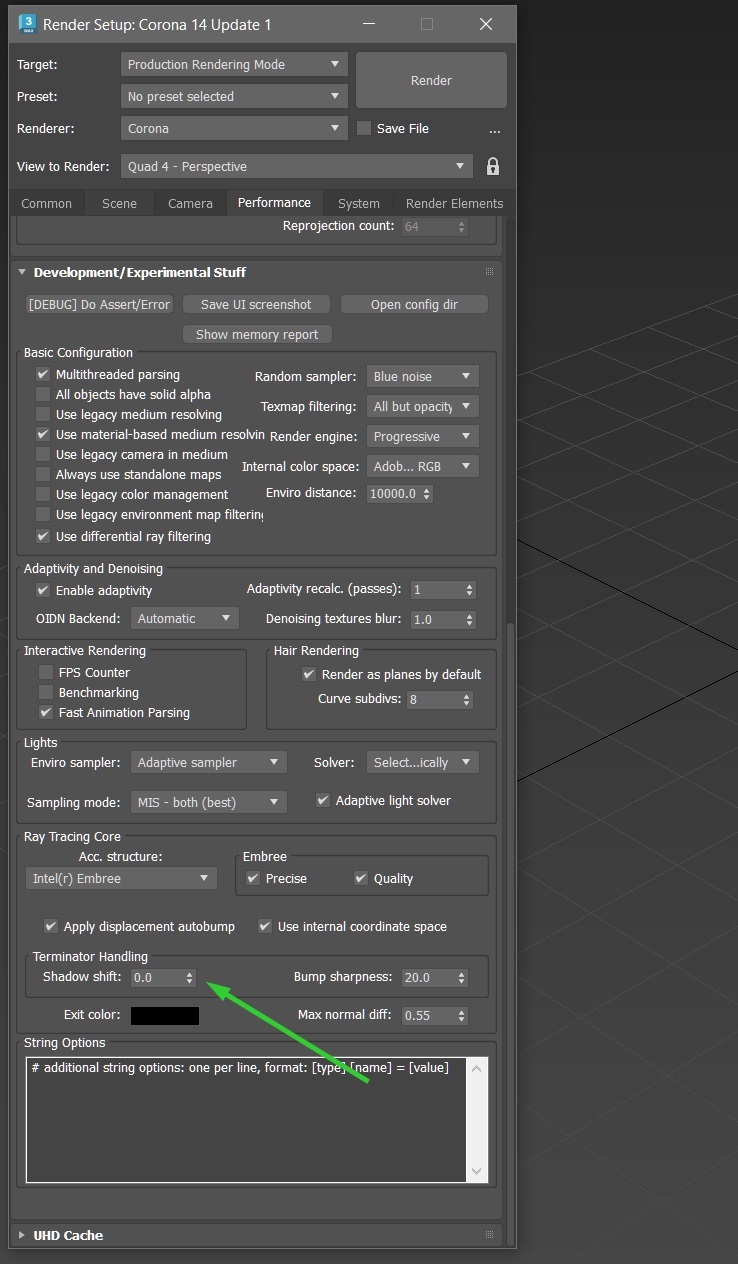Increase Shadow shift value with spinner arrows
Image resolution: width=738 pixels, height=1264 pixels.
tap(190, 973)
